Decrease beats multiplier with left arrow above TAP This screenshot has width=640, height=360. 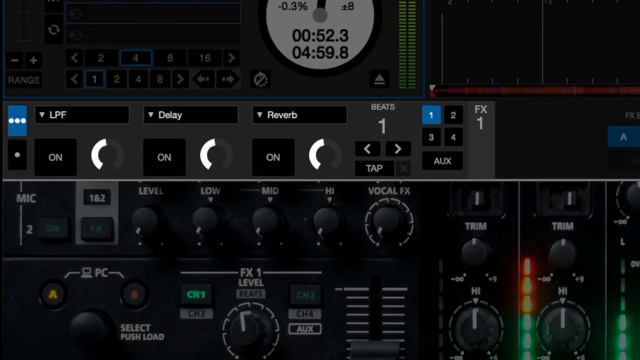click(367, 149)
